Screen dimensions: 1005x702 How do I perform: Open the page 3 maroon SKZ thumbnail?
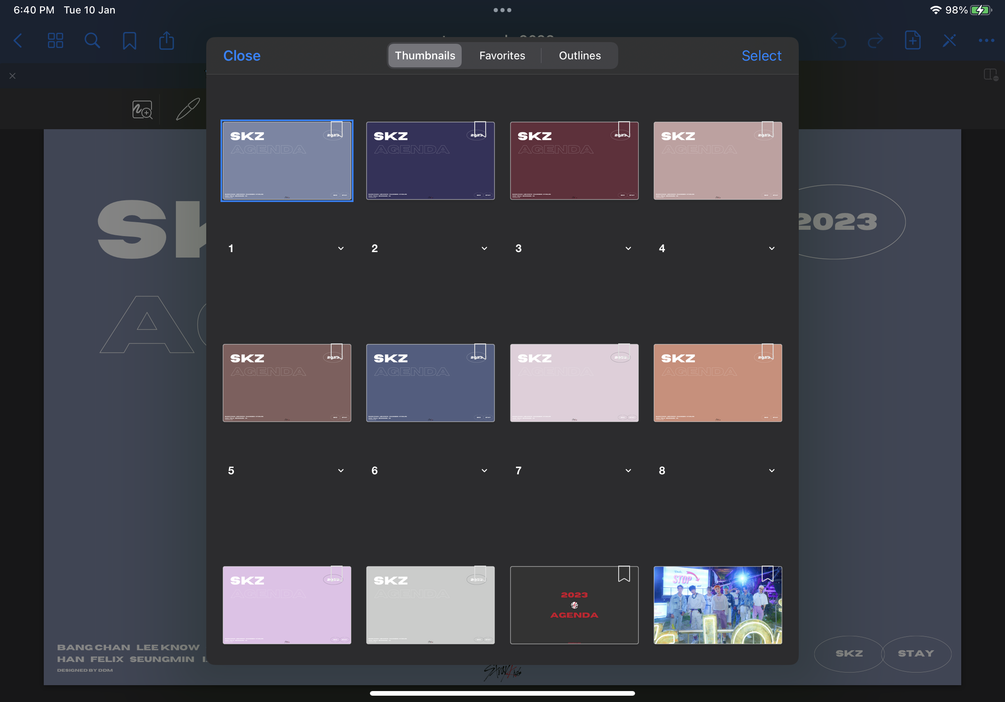[574, 161]
